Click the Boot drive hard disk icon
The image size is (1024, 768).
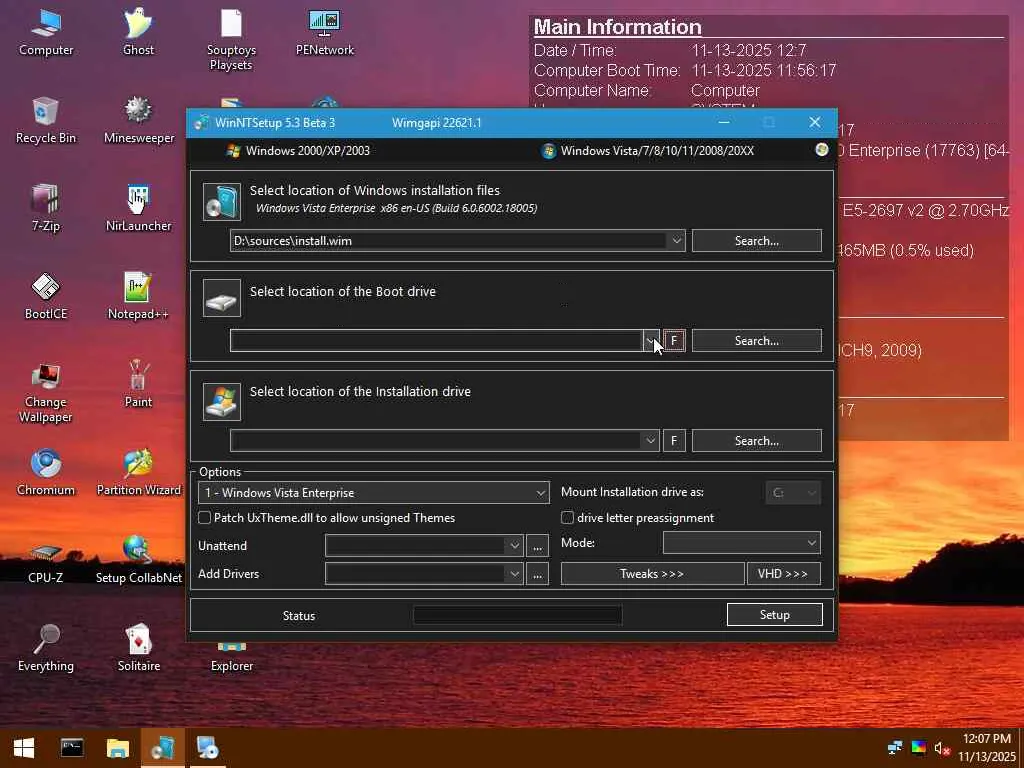pos(222,298)
